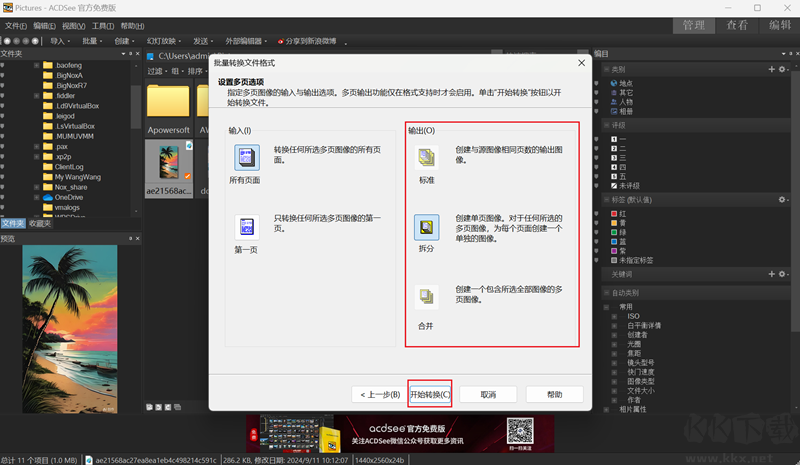Expand the .baofeng folder tree node
This screenshot has width=800, height=465.
click(37, 65)
